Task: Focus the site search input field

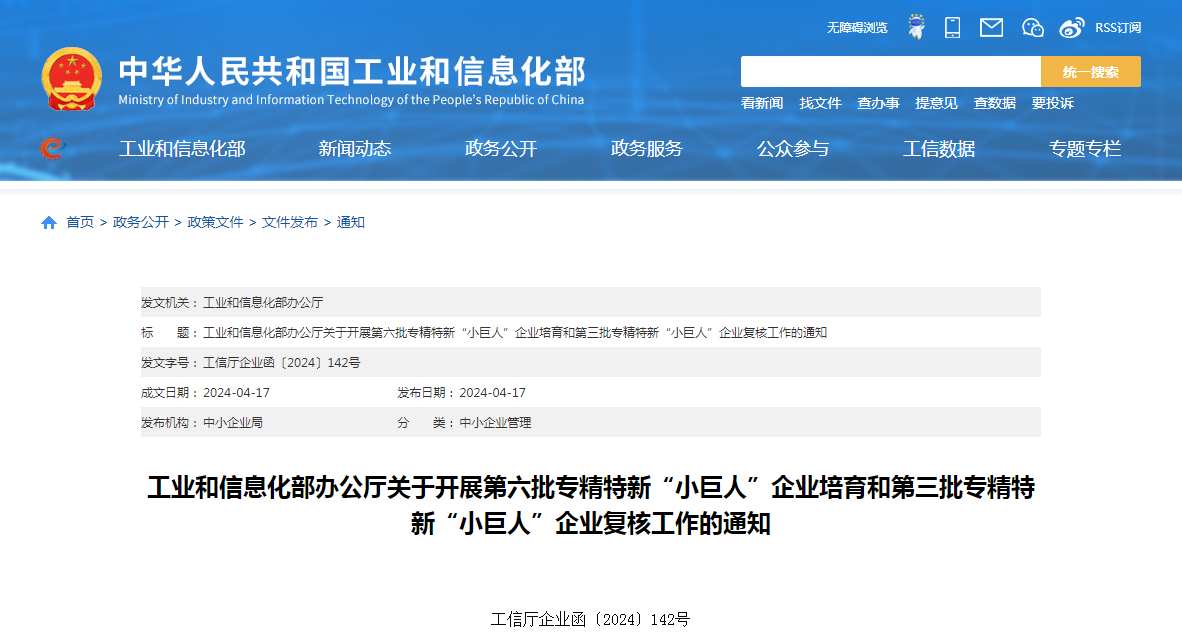Action: click(891, 72)
